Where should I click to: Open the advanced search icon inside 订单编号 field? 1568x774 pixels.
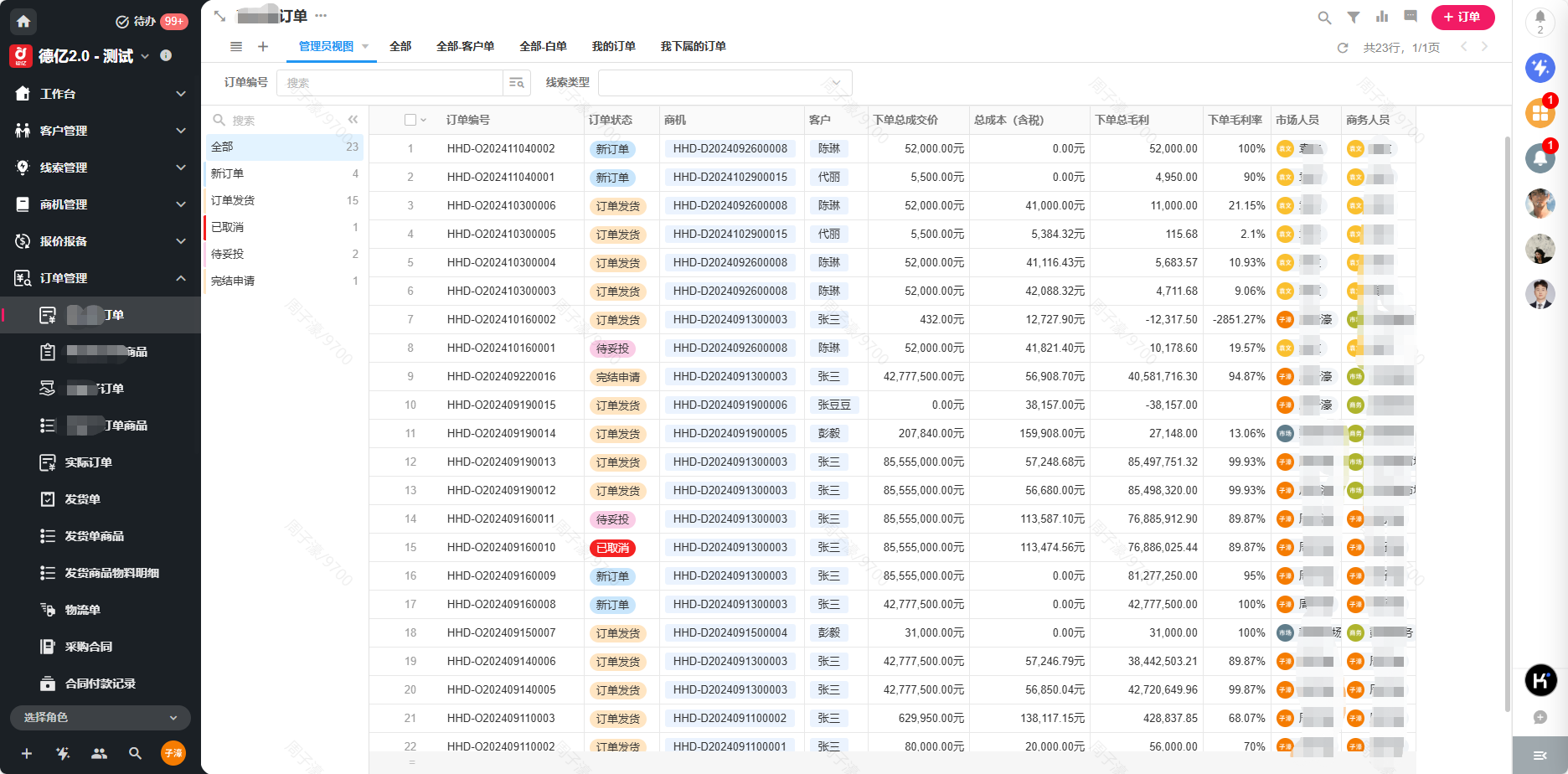tap(517, 82)
